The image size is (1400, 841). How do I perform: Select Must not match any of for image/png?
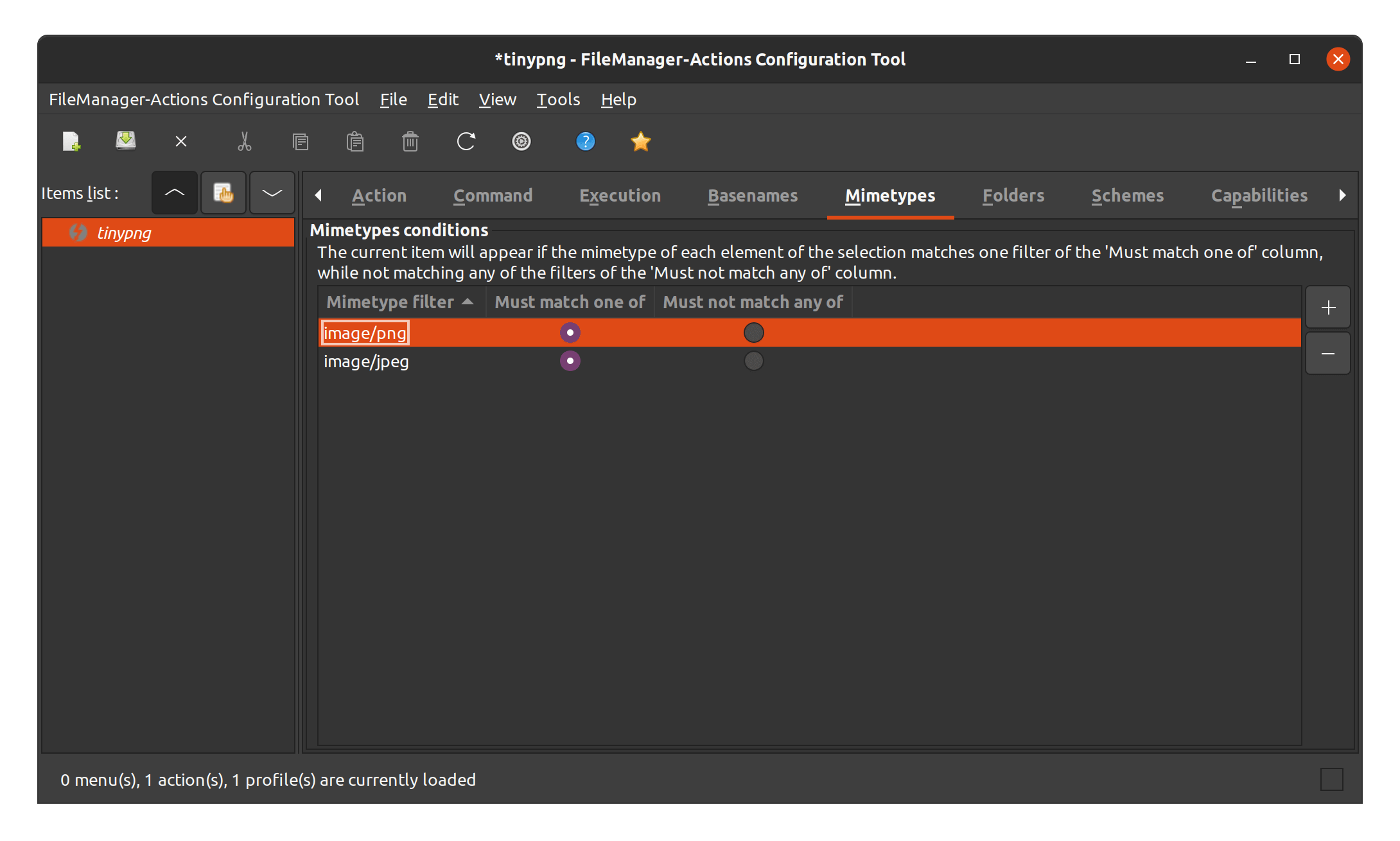pyautogui.click(x=753, y=333)
